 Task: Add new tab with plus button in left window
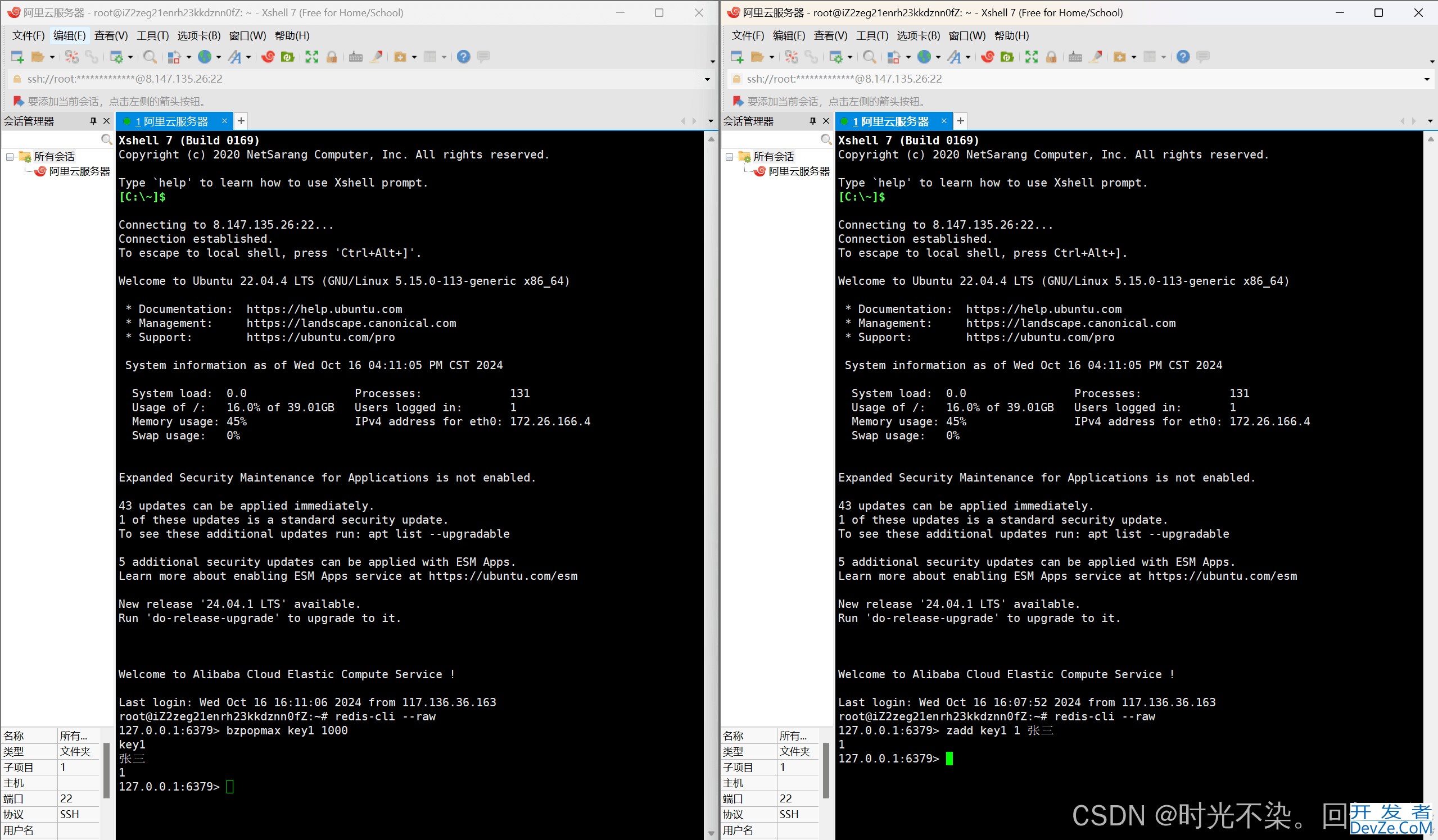(x=241, y=121)
